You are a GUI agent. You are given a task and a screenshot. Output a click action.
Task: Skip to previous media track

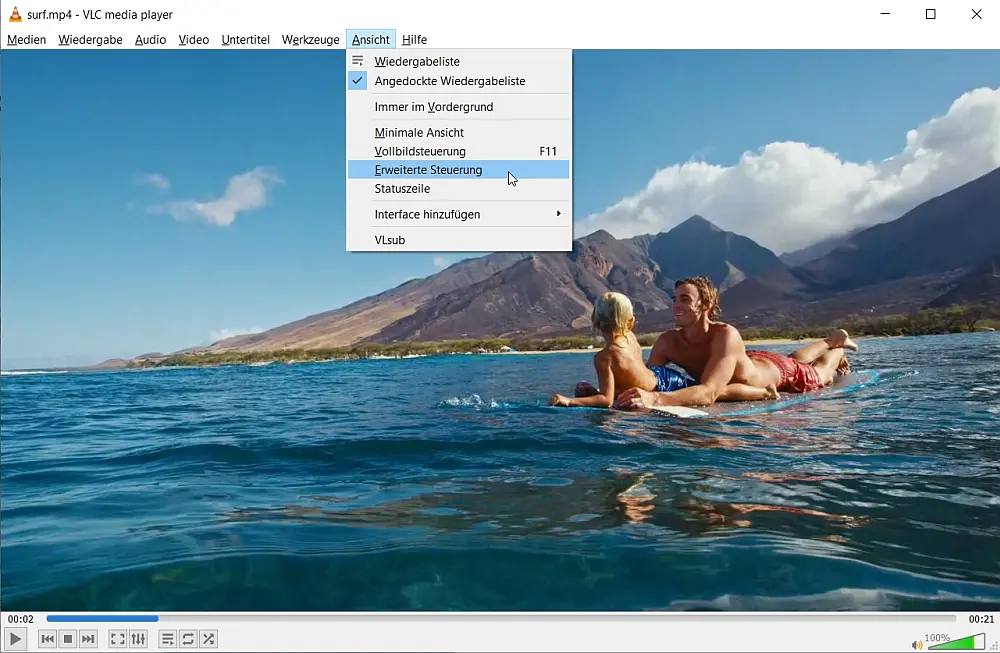pos(47,638)
